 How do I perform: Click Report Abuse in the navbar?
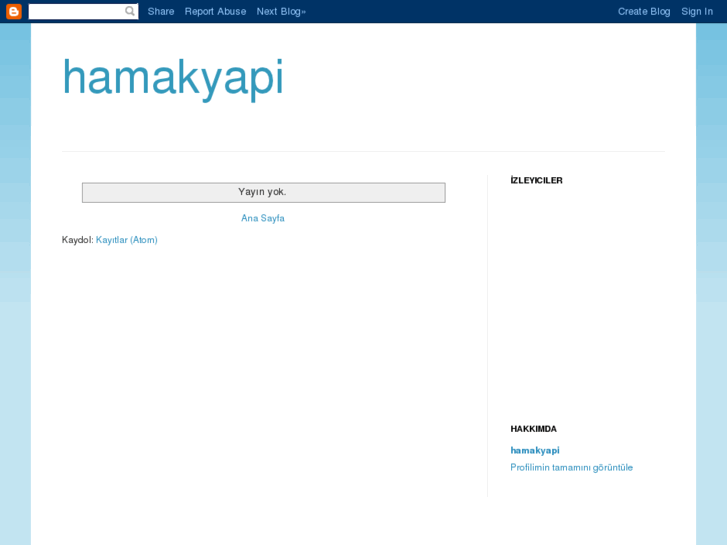[215, 11]
